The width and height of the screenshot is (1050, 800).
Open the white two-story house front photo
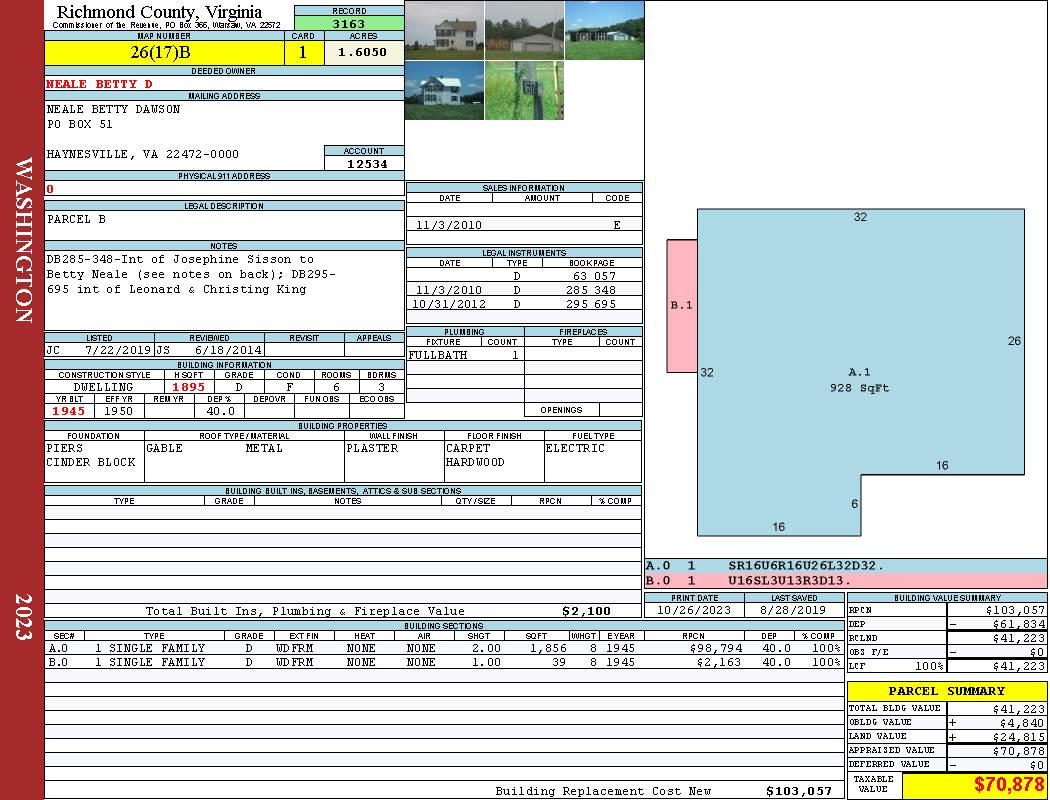click(x=444, y=30)
